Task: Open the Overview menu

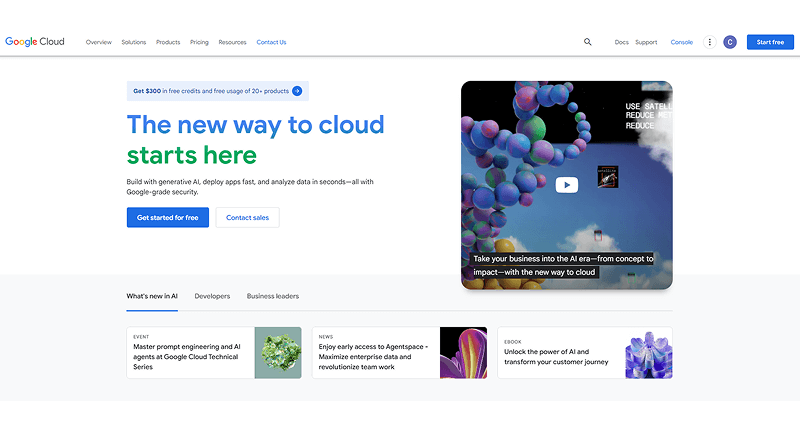Action: pyautogui.click(x=98, y=42)
